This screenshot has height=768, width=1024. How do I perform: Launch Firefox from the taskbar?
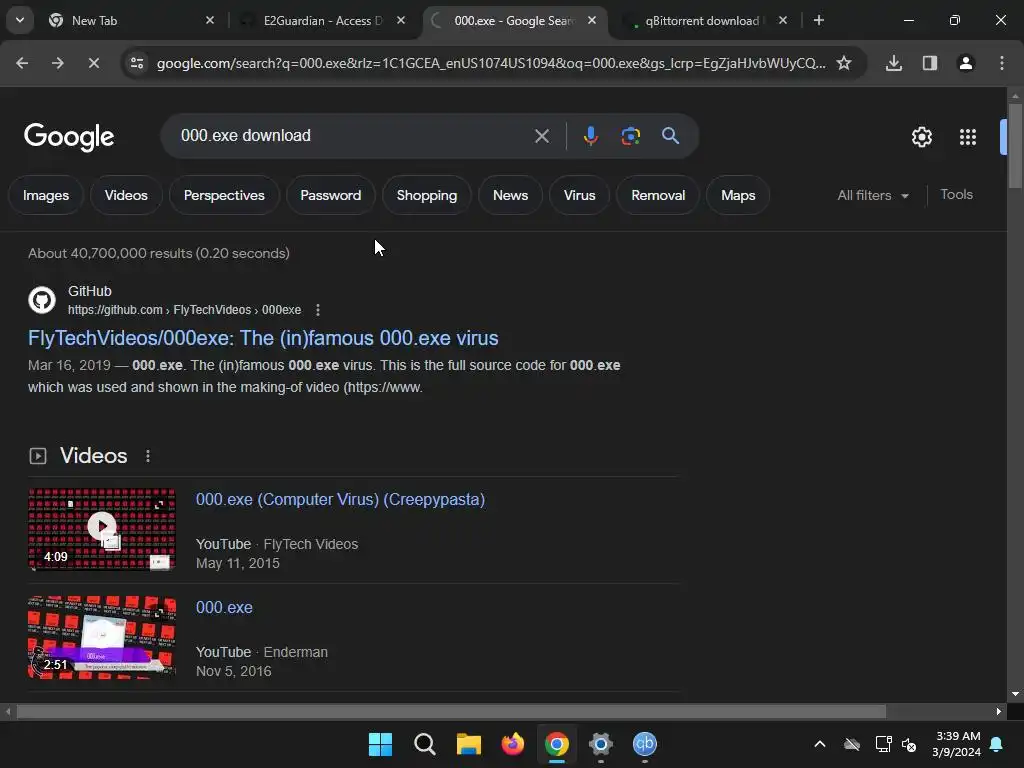(x=513, y=744)
